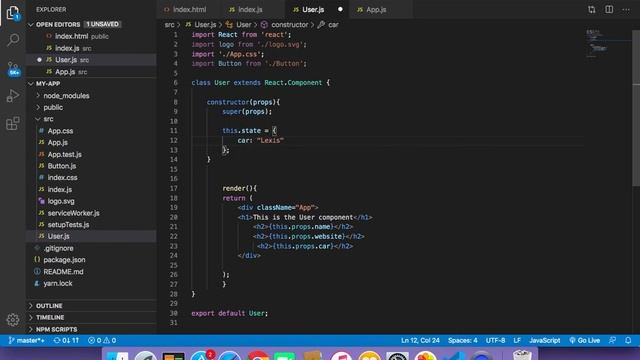
Task: Click the master branch indicator in status bar
Action: click(x=27, y=340)
